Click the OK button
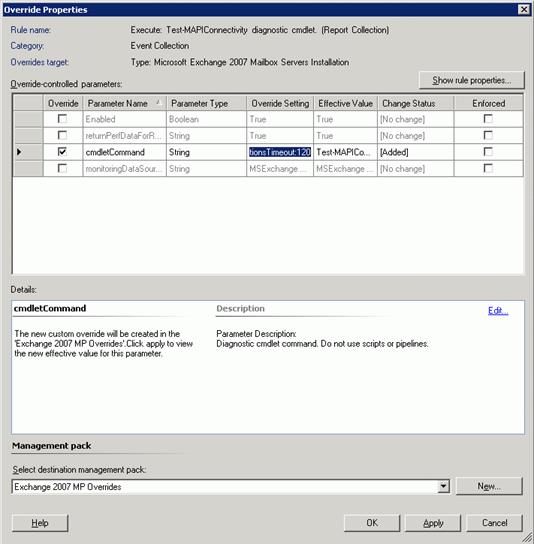This screenshot has width=534, height=544. coord(372,523)
